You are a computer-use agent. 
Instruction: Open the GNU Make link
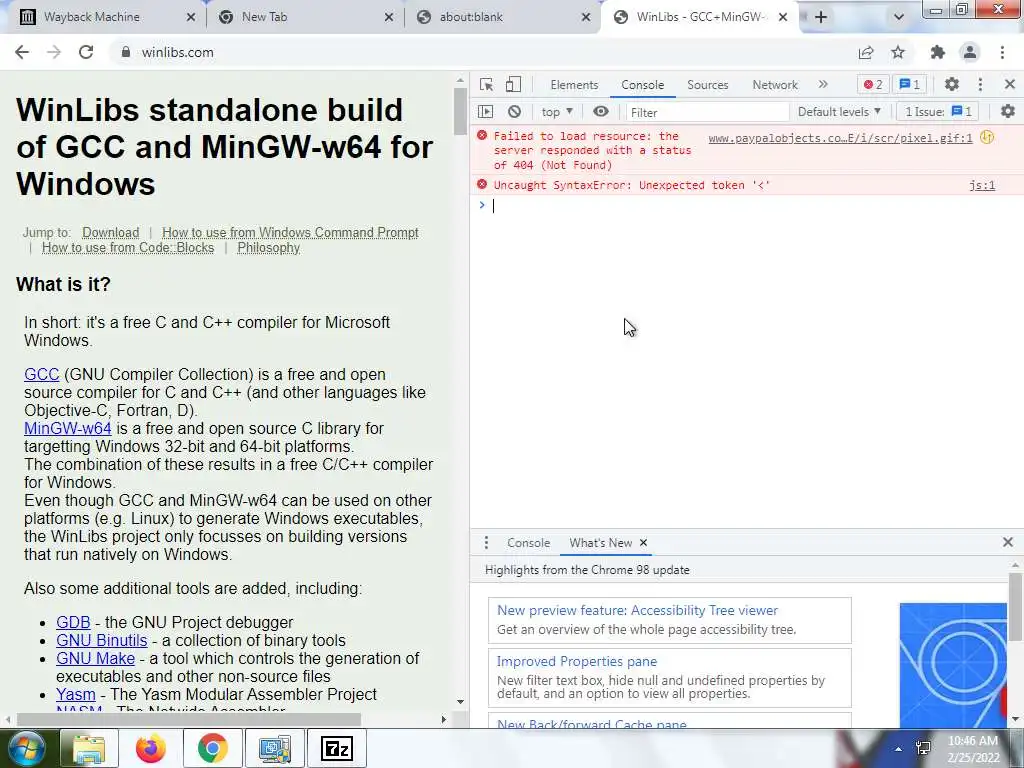click(x=95, y=658)
